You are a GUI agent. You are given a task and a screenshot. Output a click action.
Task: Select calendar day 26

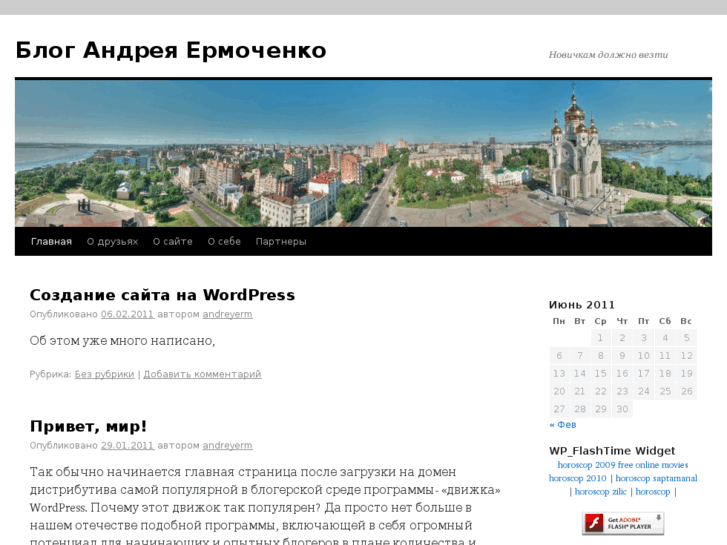[x=687, y=391]
